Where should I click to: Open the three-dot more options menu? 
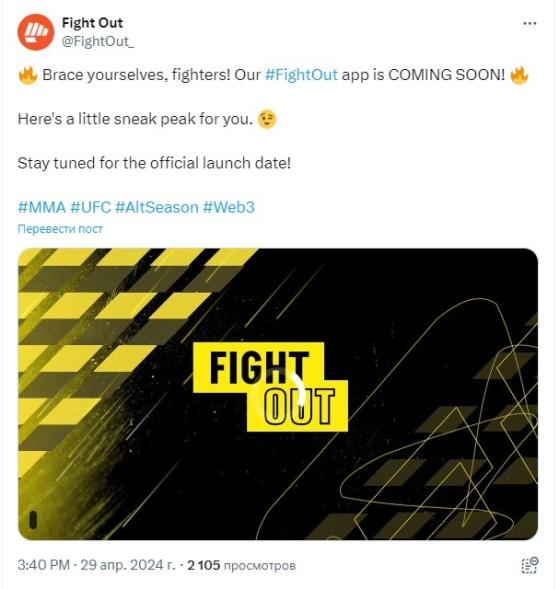pos(529,23)
